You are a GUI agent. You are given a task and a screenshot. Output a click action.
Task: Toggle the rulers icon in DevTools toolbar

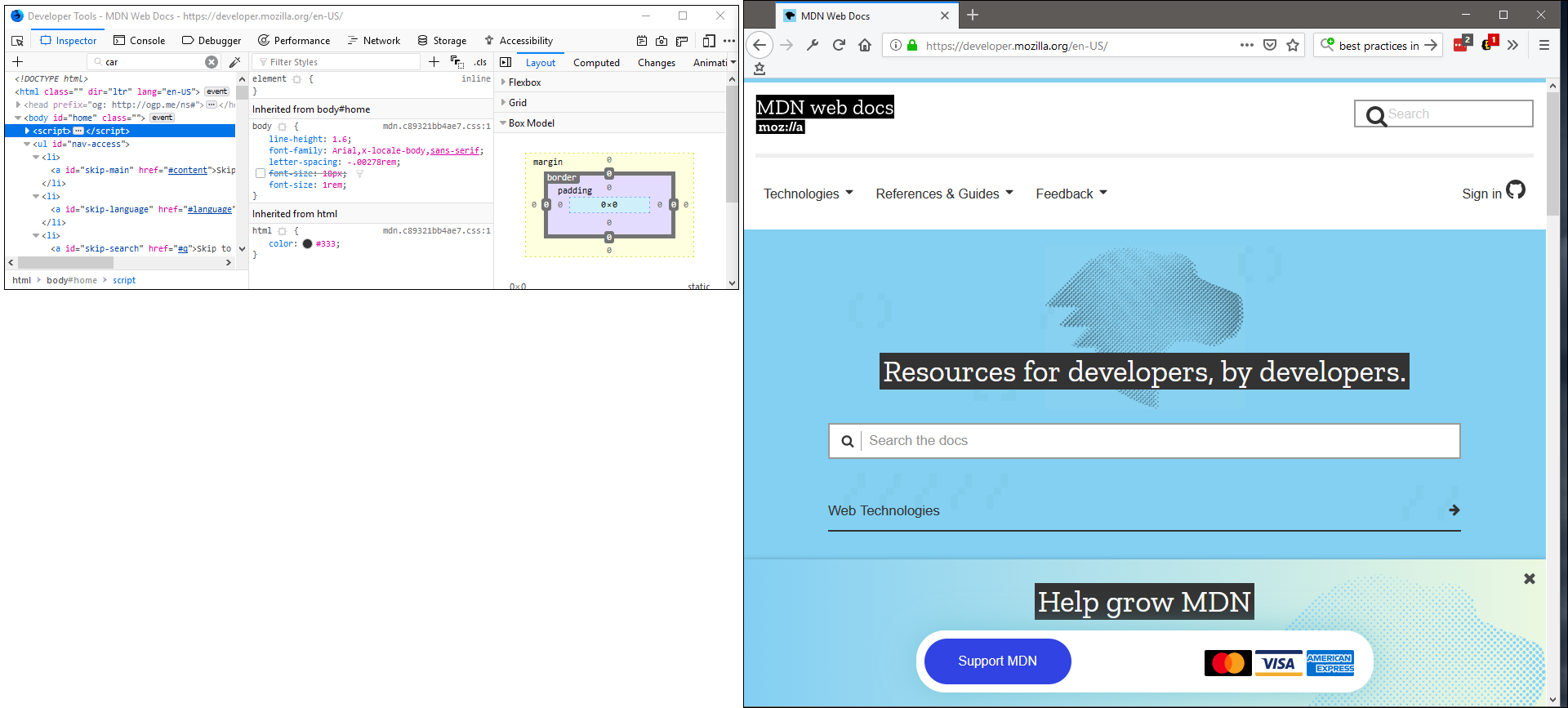(682, 41)
